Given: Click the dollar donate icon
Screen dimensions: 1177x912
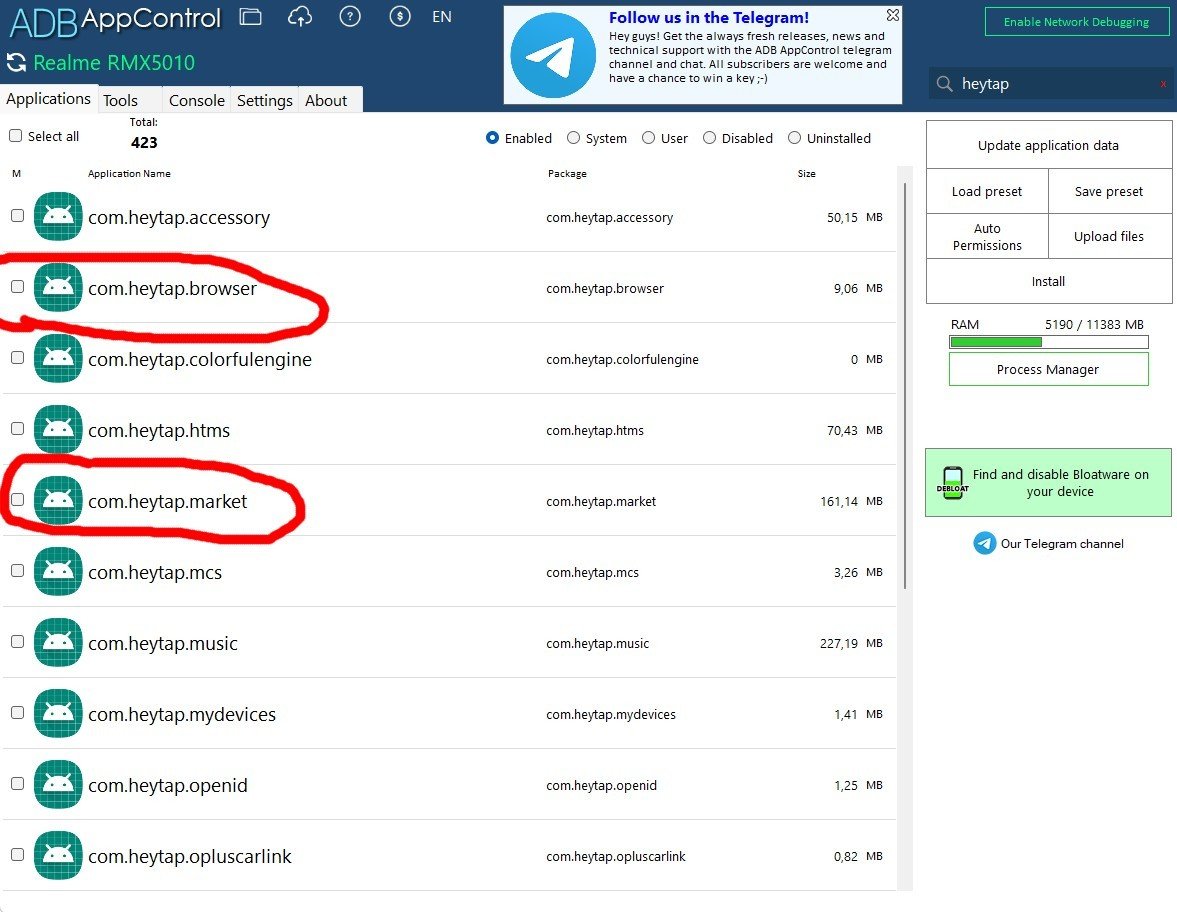Looking at the screenshot, I should point(399,17).
